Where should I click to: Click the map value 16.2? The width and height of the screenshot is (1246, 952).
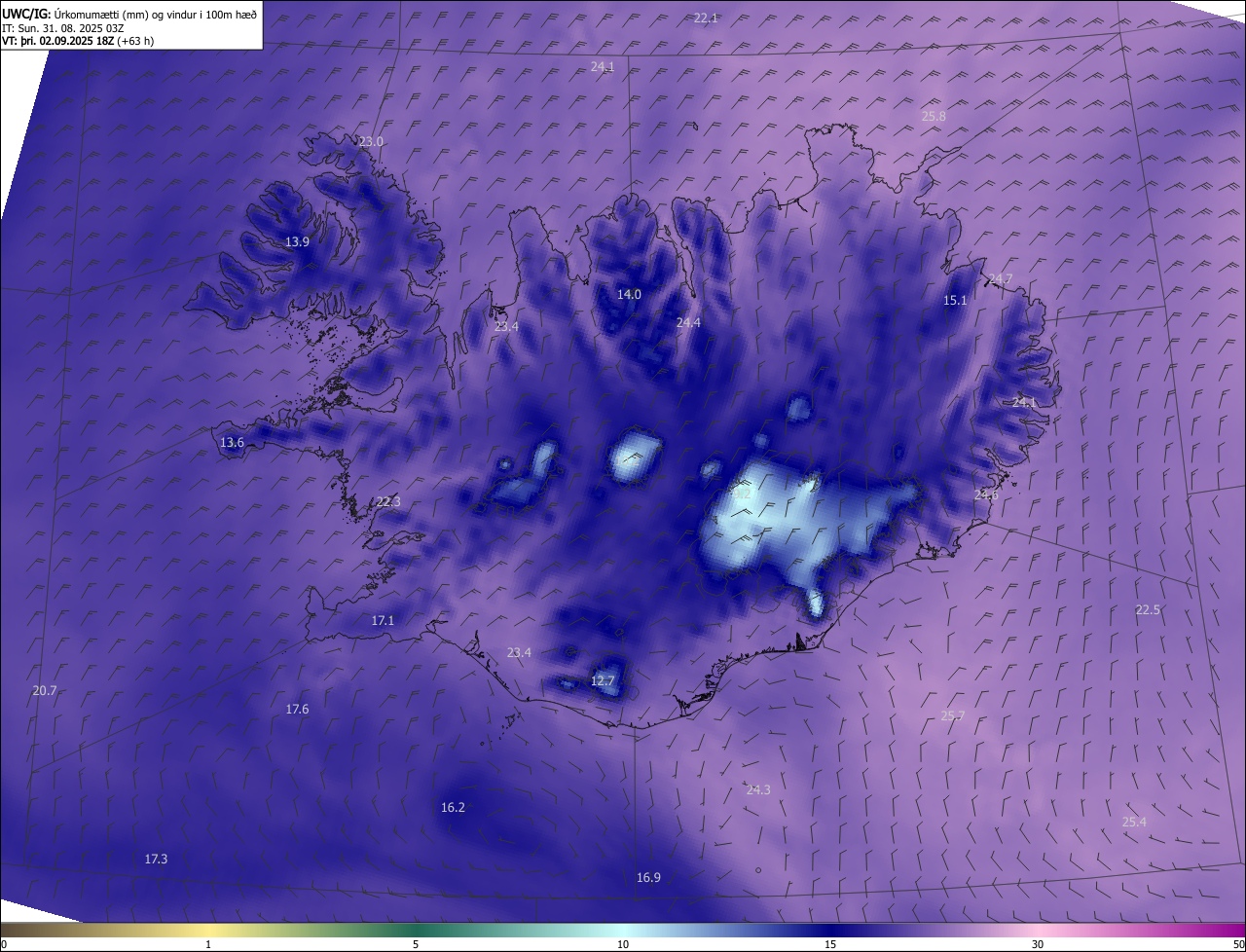click(453, 807)
